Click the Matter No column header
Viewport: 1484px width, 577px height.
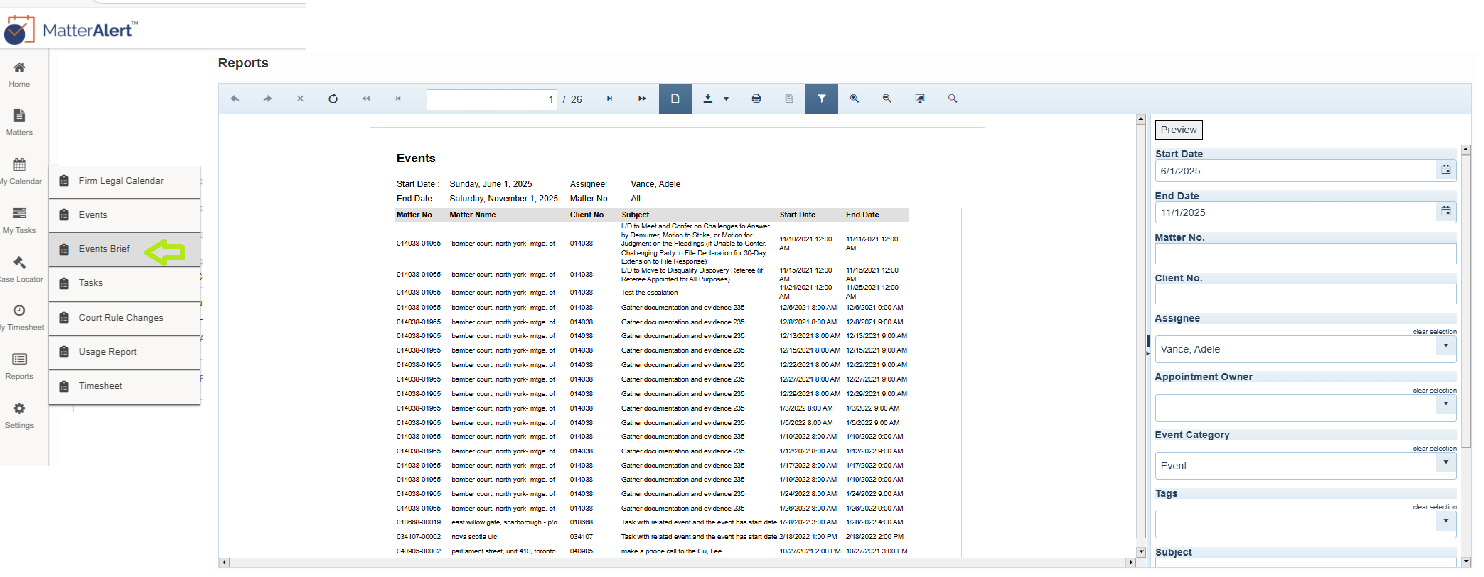coord(415,214)
